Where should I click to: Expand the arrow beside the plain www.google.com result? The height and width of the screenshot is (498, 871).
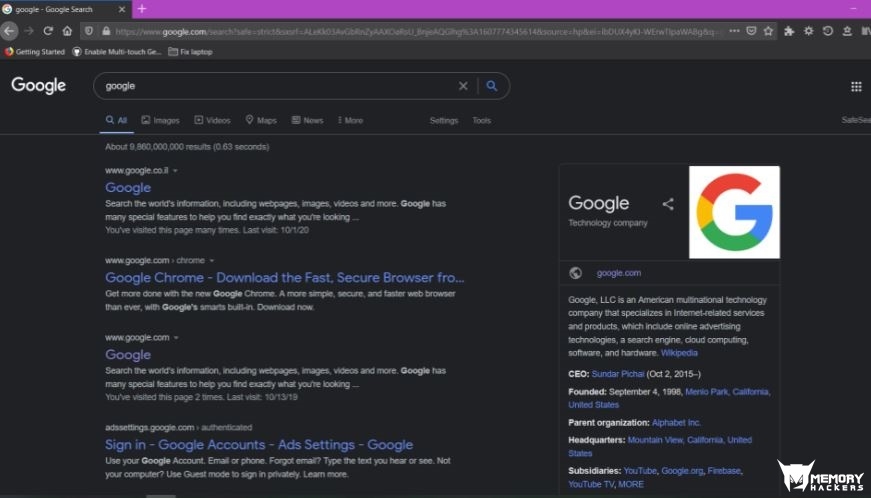coord(176,338)
